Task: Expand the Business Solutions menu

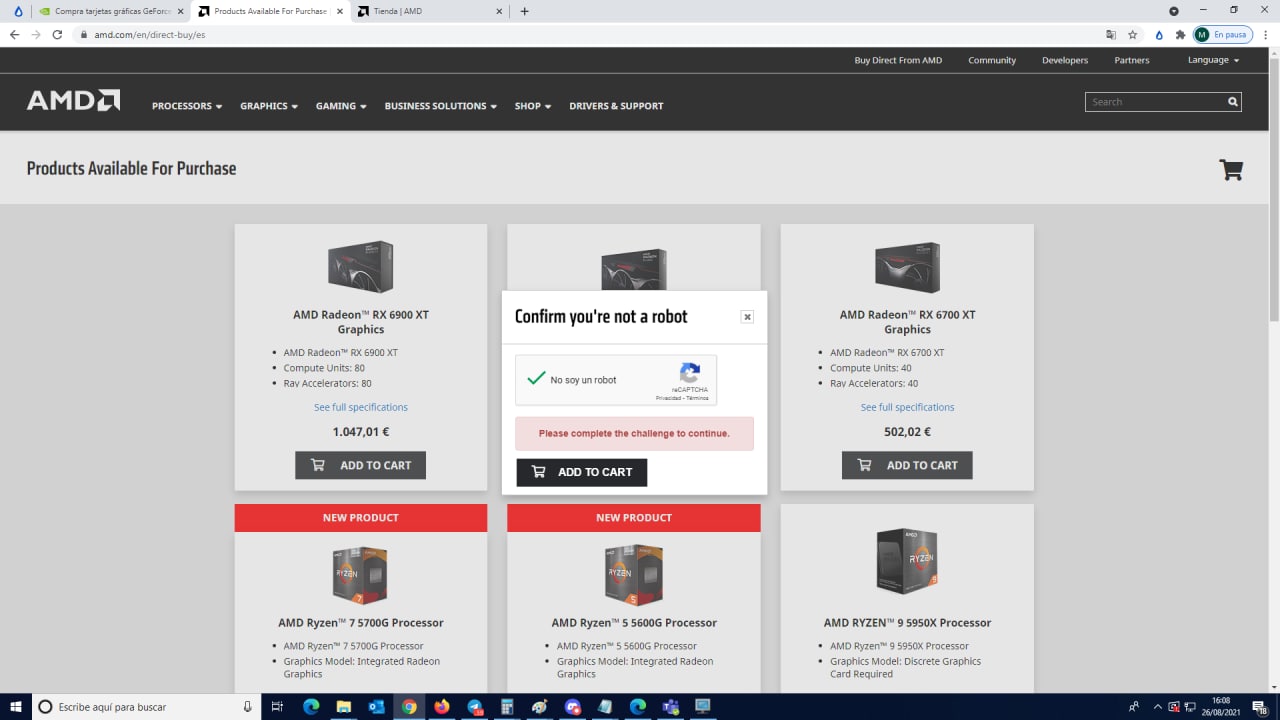Action: click(441, 106)
